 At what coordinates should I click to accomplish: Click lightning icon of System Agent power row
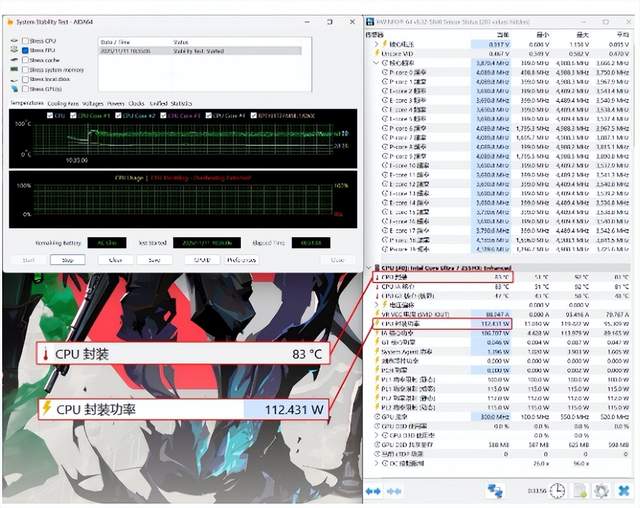[x=377, y=351]
